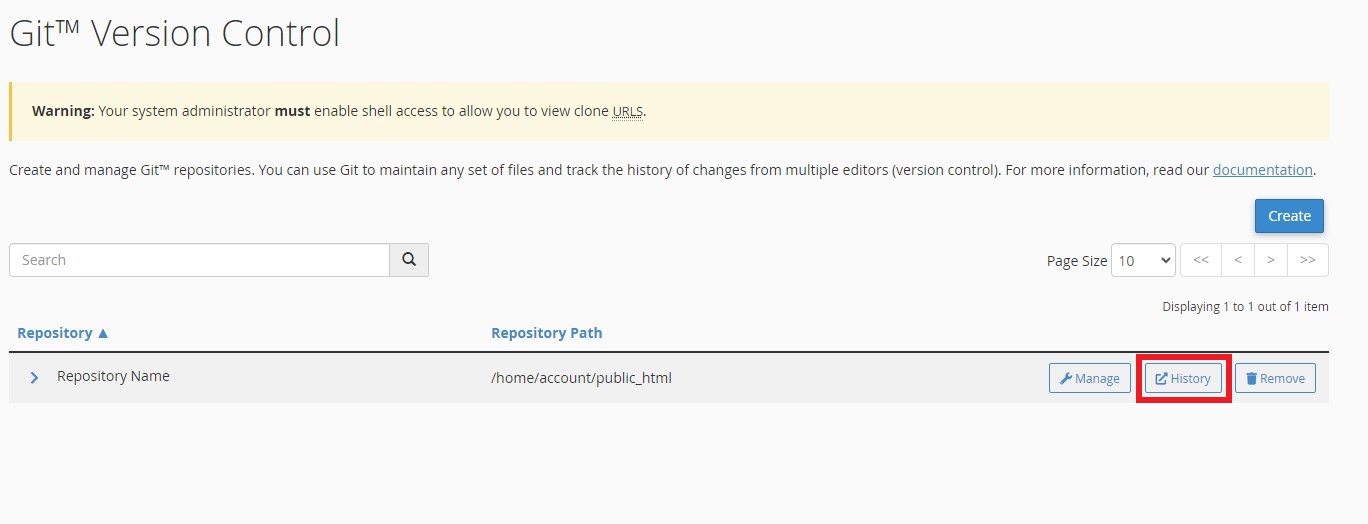Click the Displaying 1 to 1 text
The width and height of the screenshot is (1368, 524).
pyautogui.click(x=1245, y=307)
